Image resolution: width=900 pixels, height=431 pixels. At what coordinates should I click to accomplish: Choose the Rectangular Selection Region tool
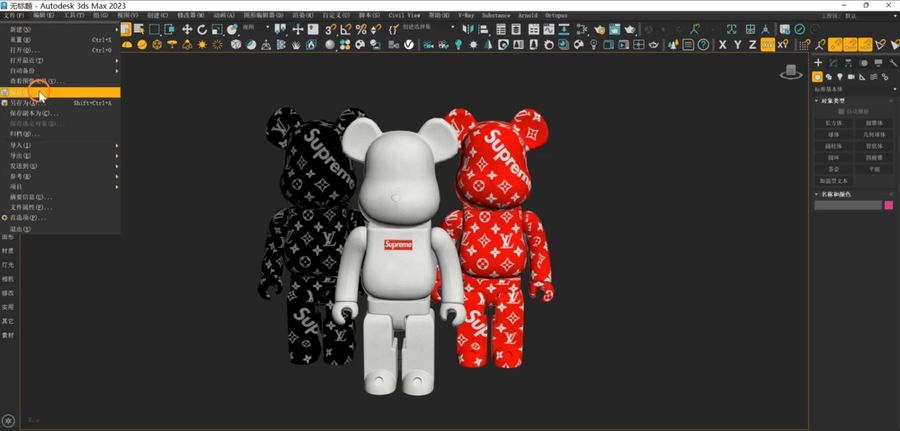tap(154, 29)
